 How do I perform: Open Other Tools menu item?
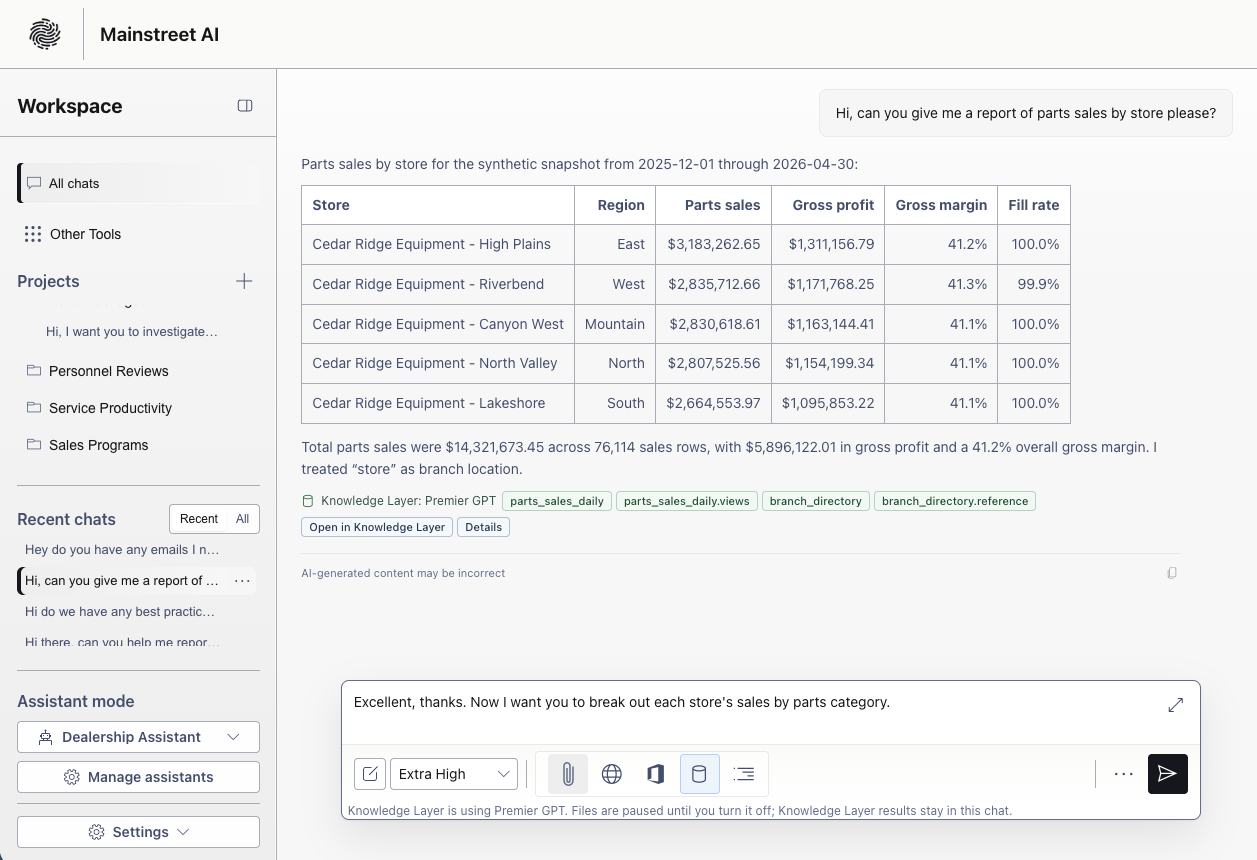[x=138, y=234]
